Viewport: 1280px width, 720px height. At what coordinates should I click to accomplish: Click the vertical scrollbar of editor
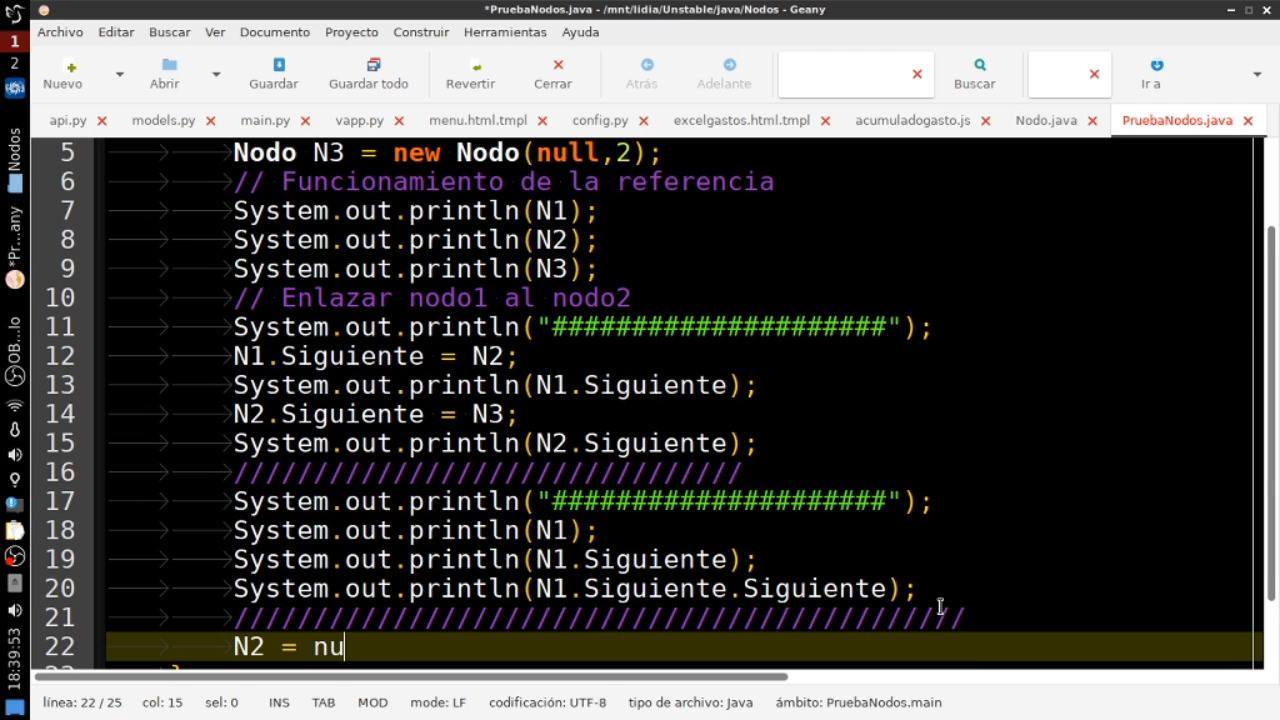(1271, 412)
